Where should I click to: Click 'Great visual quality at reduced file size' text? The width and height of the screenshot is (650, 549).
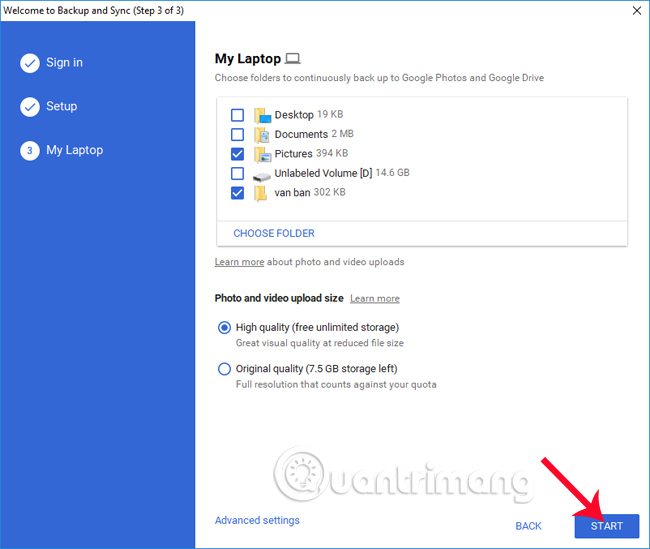320,343
